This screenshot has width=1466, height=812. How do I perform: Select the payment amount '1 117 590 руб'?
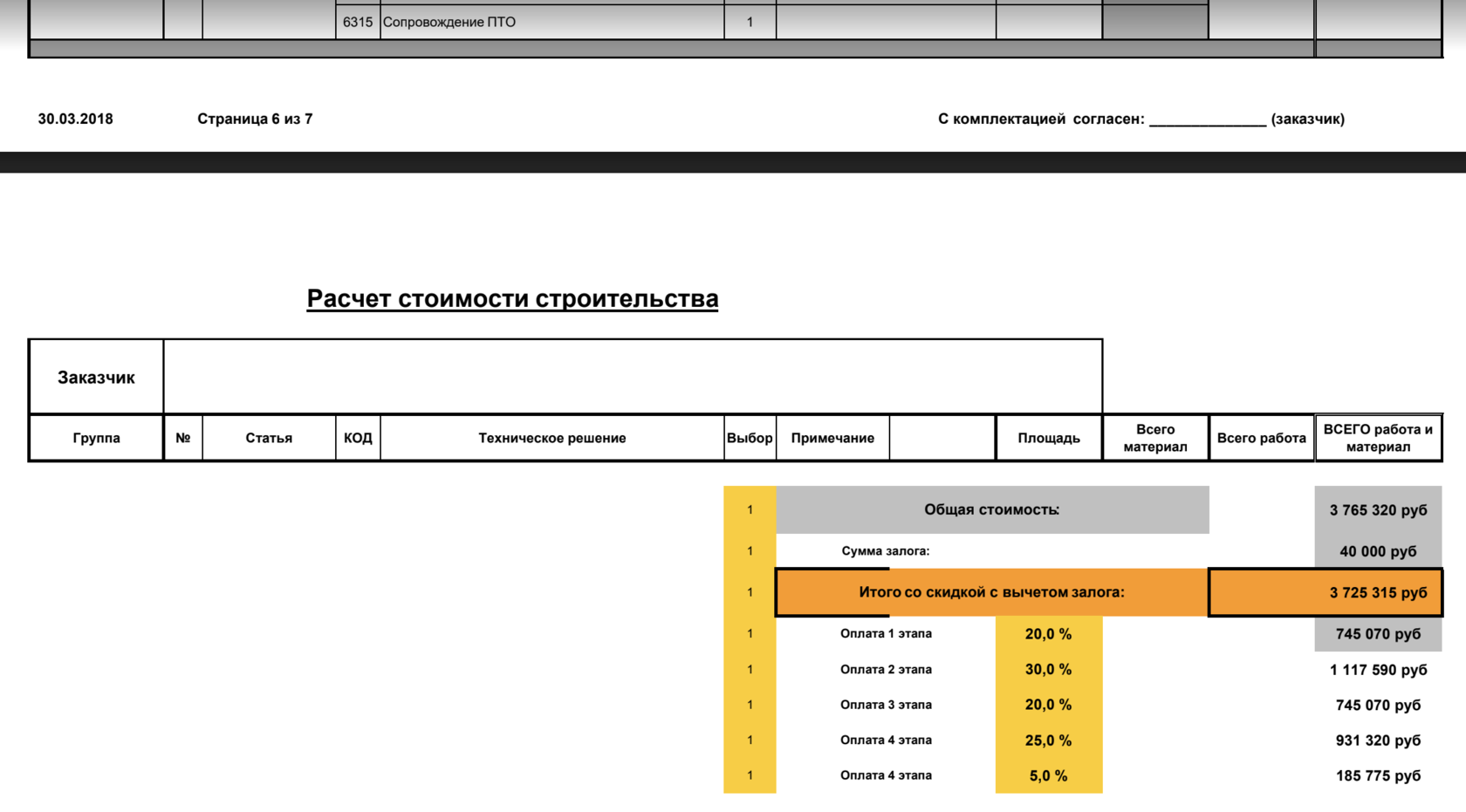coord(1378,670)
